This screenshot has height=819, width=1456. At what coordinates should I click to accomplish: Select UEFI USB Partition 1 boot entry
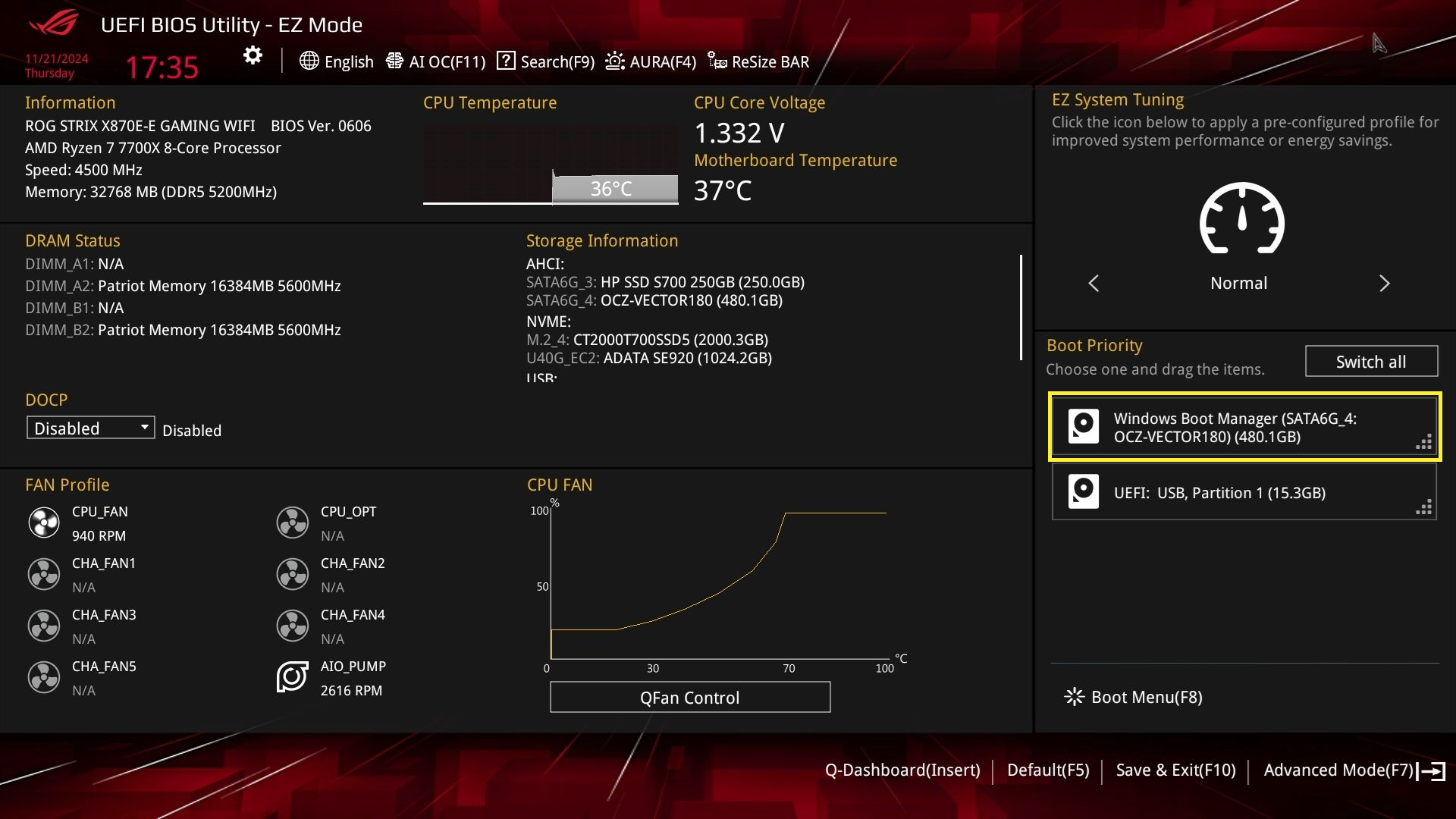pyautogui.click(x=1244, y=492)
